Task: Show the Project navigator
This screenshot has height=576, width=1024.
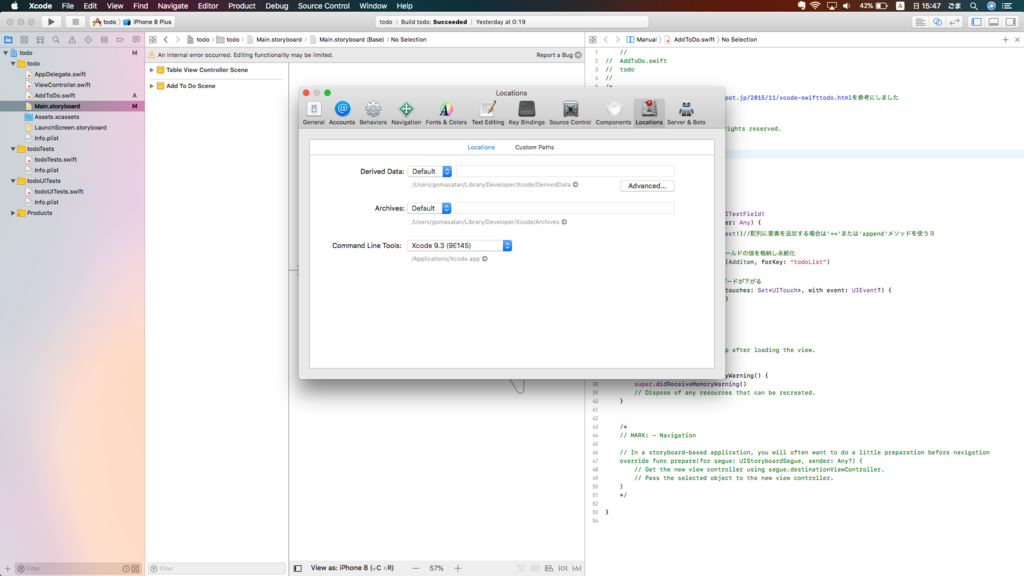Action: (x=8, y=40)
